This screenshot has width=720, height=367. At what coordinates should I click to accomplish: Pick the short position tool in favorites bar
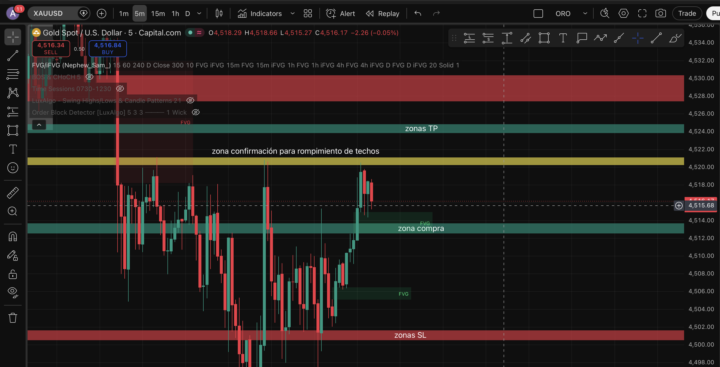click(488, 38)
